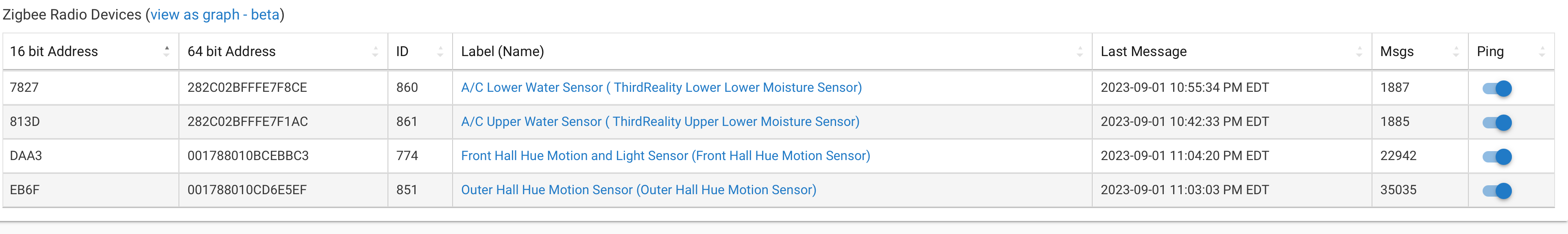Disable ping for A/C Upper Water Sensor
This screenshot has height=234, width=1568.
point(1497,122)
